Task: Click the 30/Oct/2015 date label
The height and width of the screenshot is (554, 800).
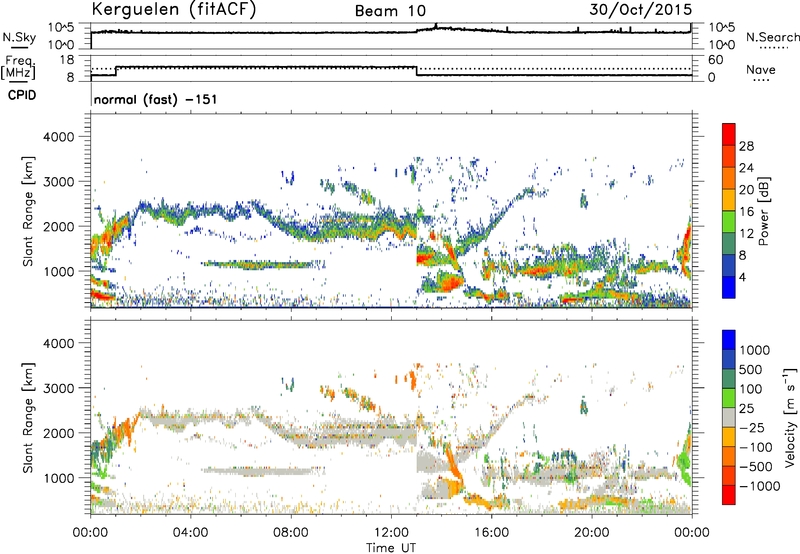Action: click(641, 10)
